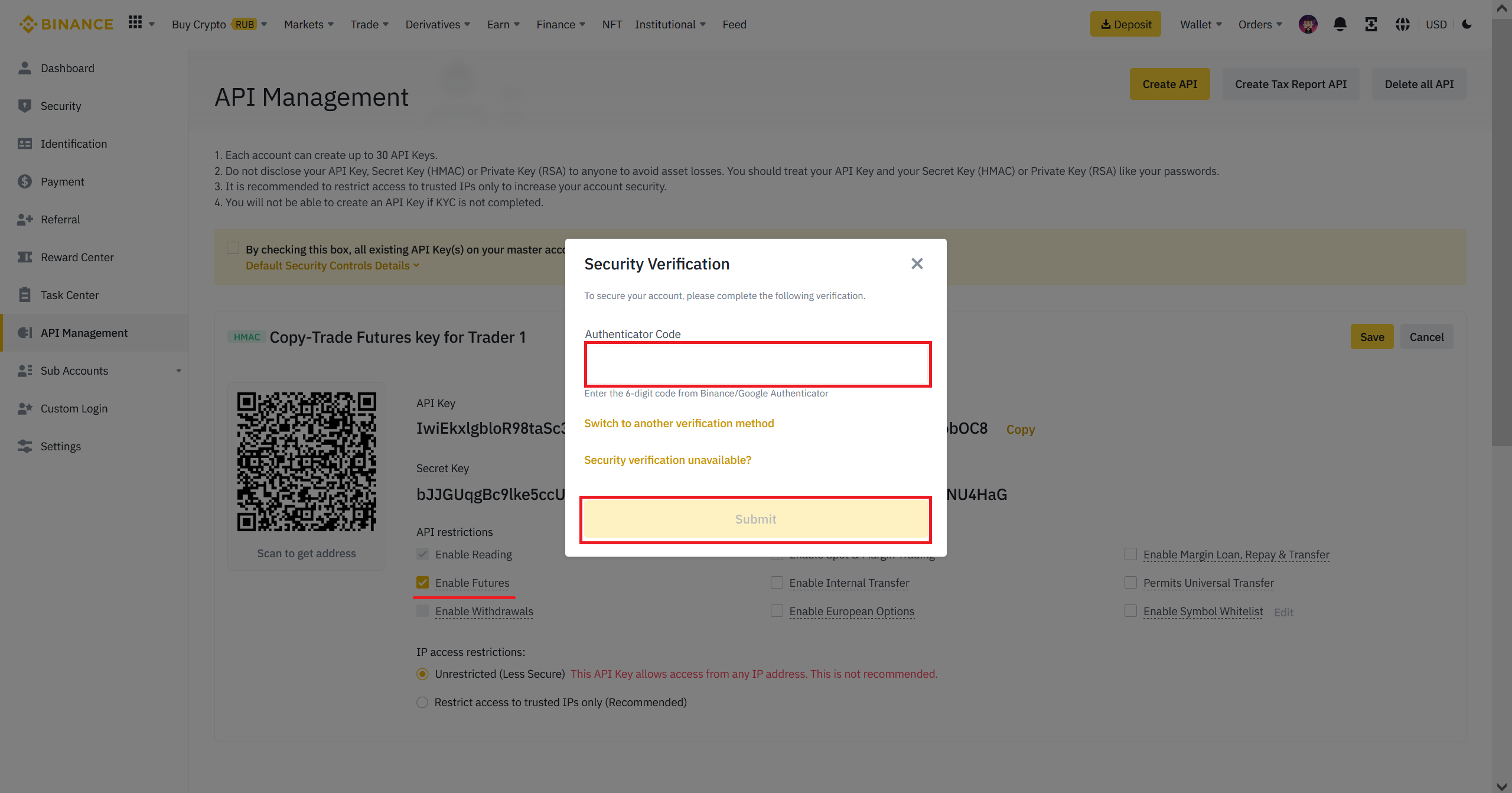The width and height of the screenshot is (1512, 793).
Task: Click Security verification unavailable link
Action: click(667, 460)
